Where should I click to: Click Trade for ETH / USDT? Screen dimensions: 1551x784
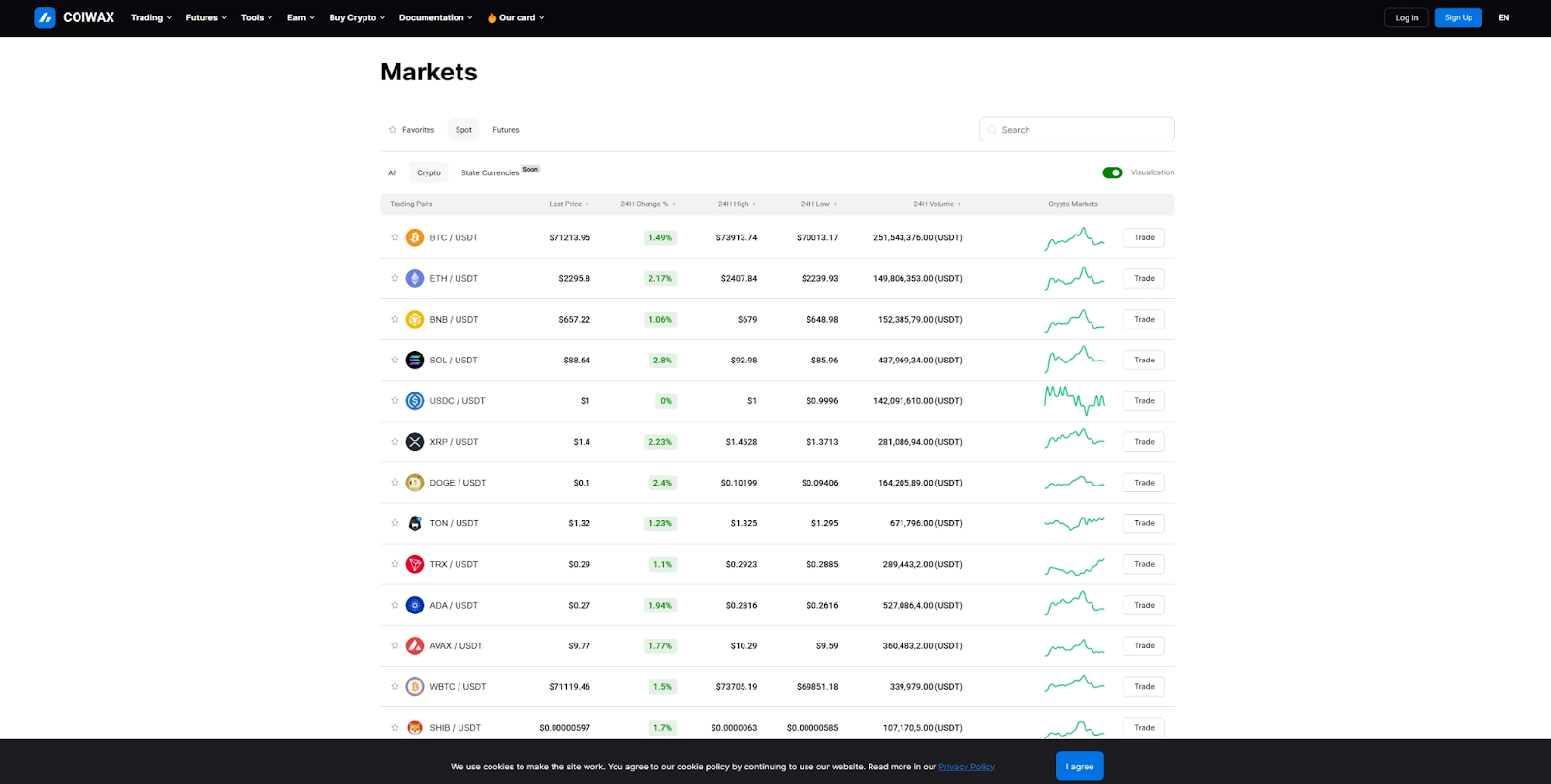pyautogui.click(x=1144, y=278)
